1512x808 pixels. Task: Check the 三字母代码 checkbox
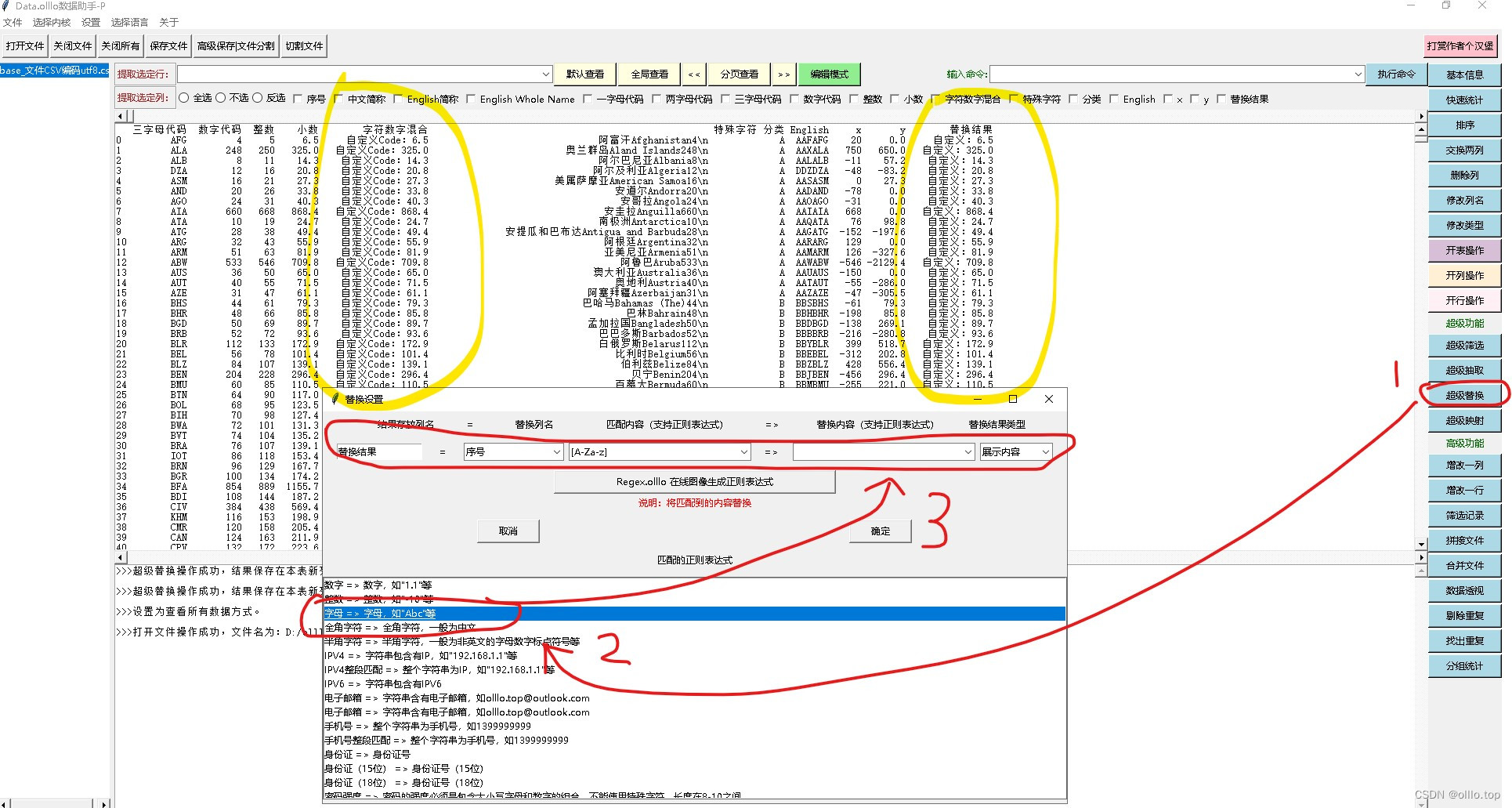point(726,100)
